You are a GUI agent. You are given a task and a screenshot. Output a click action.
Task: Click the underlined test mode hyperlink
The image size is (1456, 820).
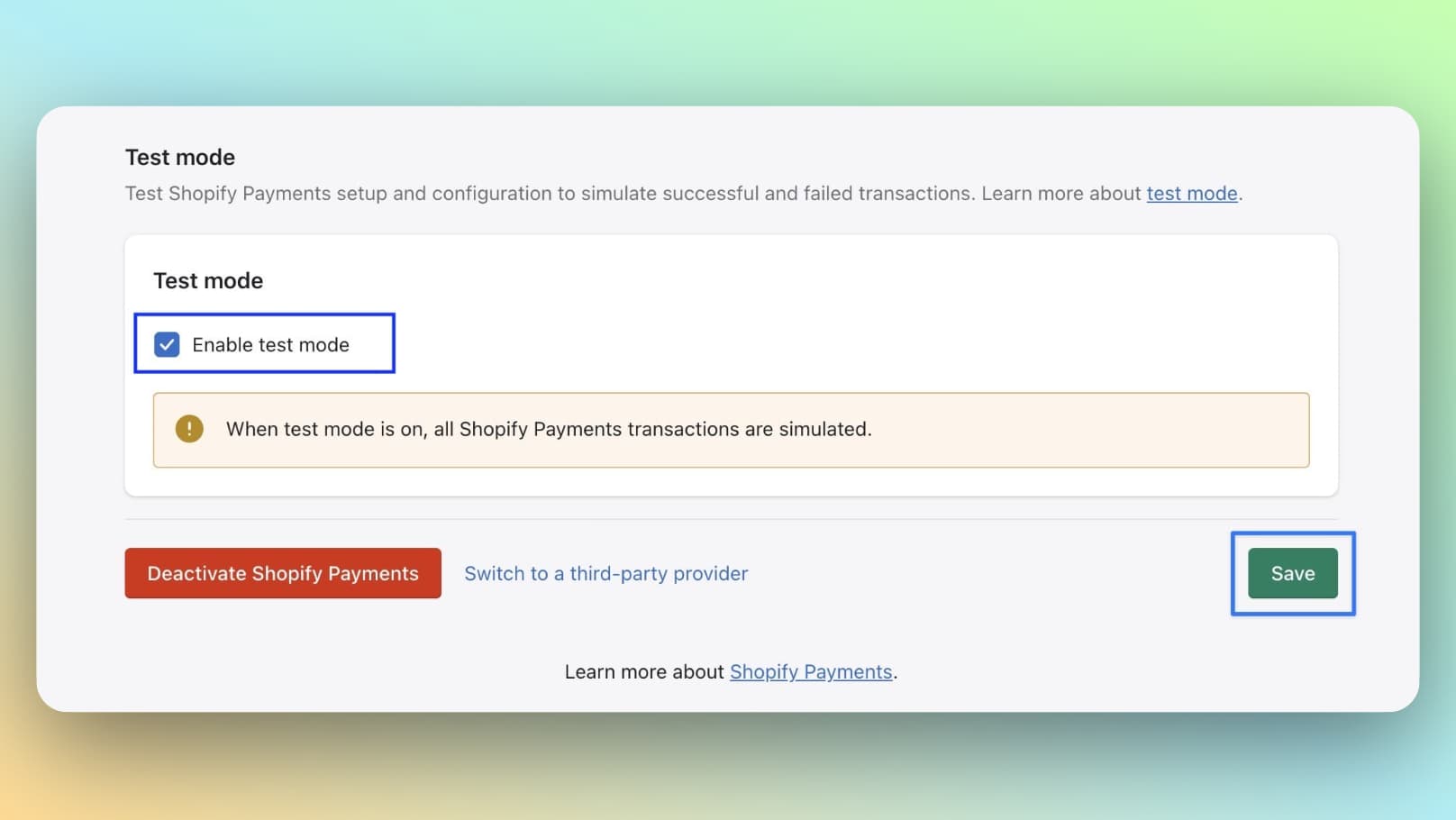(x=1191, y=193)
